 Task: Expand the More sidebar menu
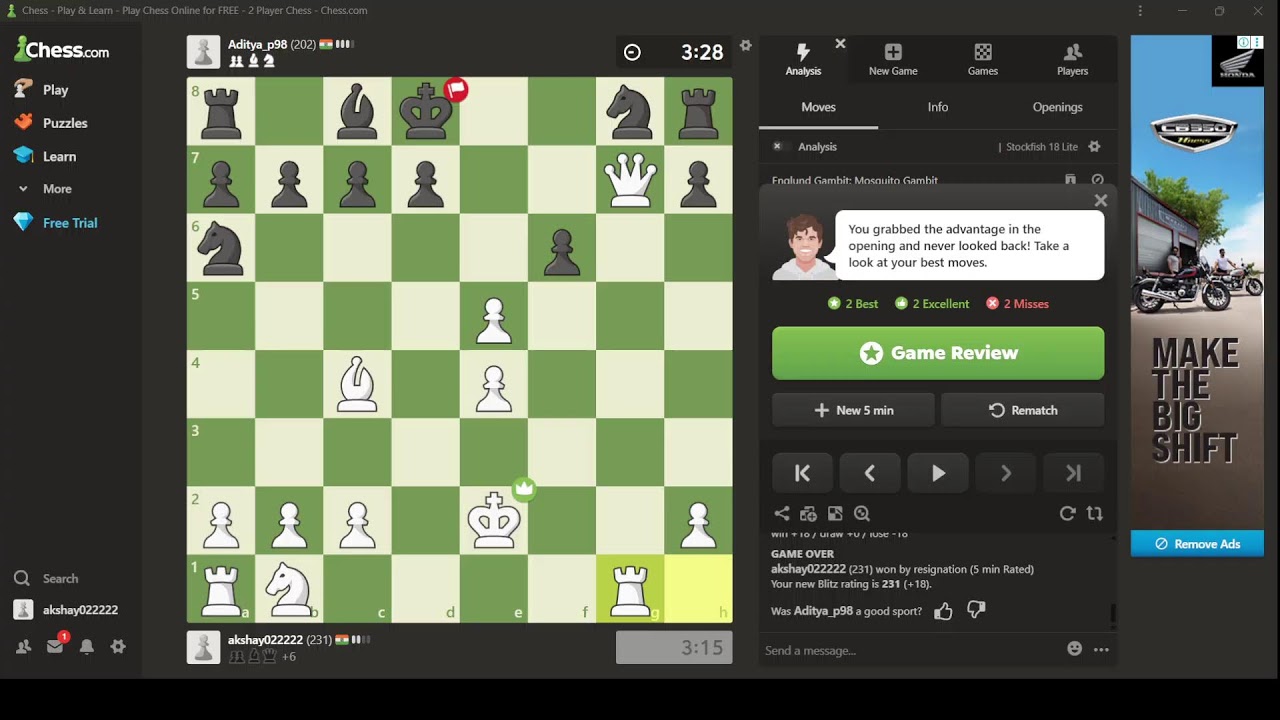[x=44, y=189]
